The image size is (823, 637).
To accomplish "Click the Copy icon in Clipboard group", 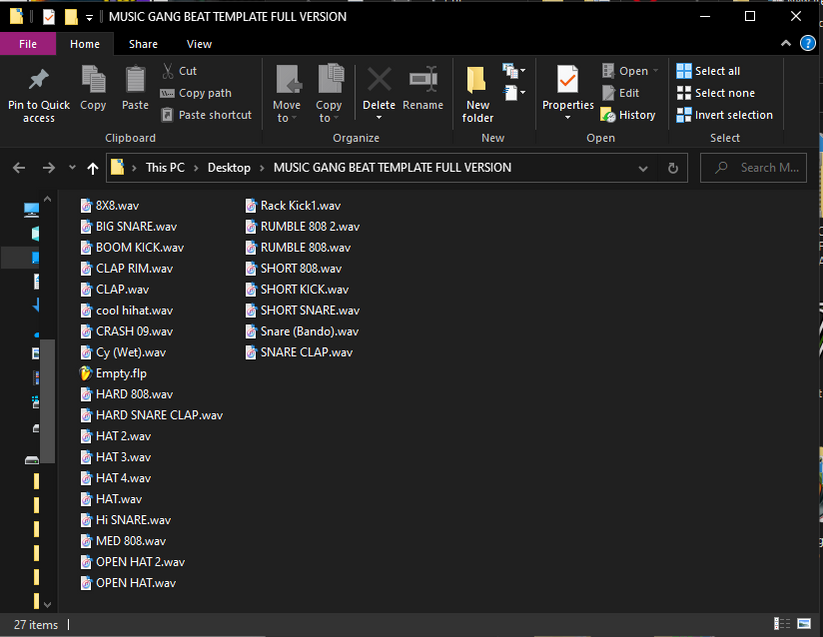I will click(x=93, y=80).
